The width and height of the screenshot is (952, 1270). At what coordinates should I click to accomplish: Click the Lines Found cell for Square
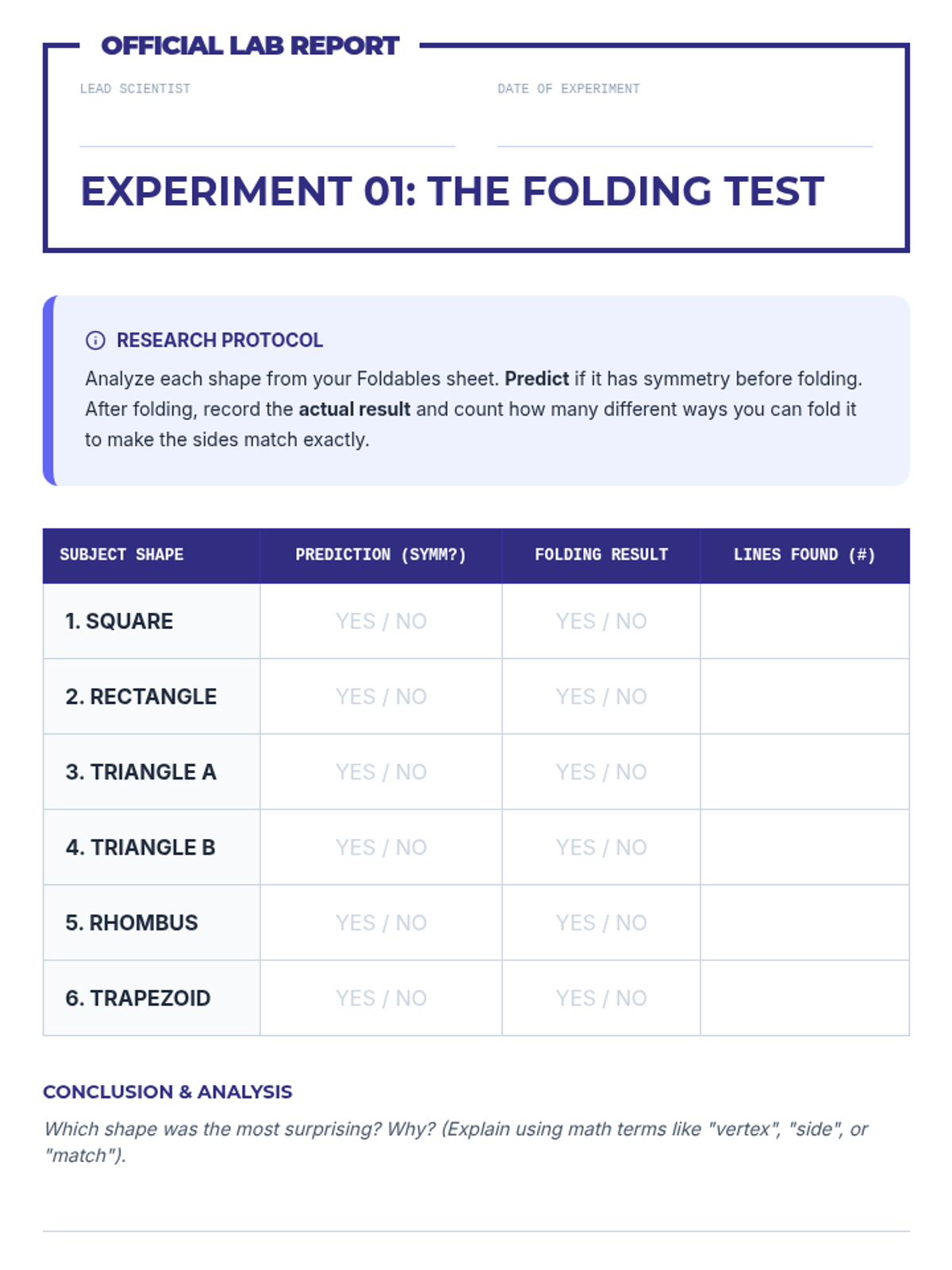click(x=804, y=622)
